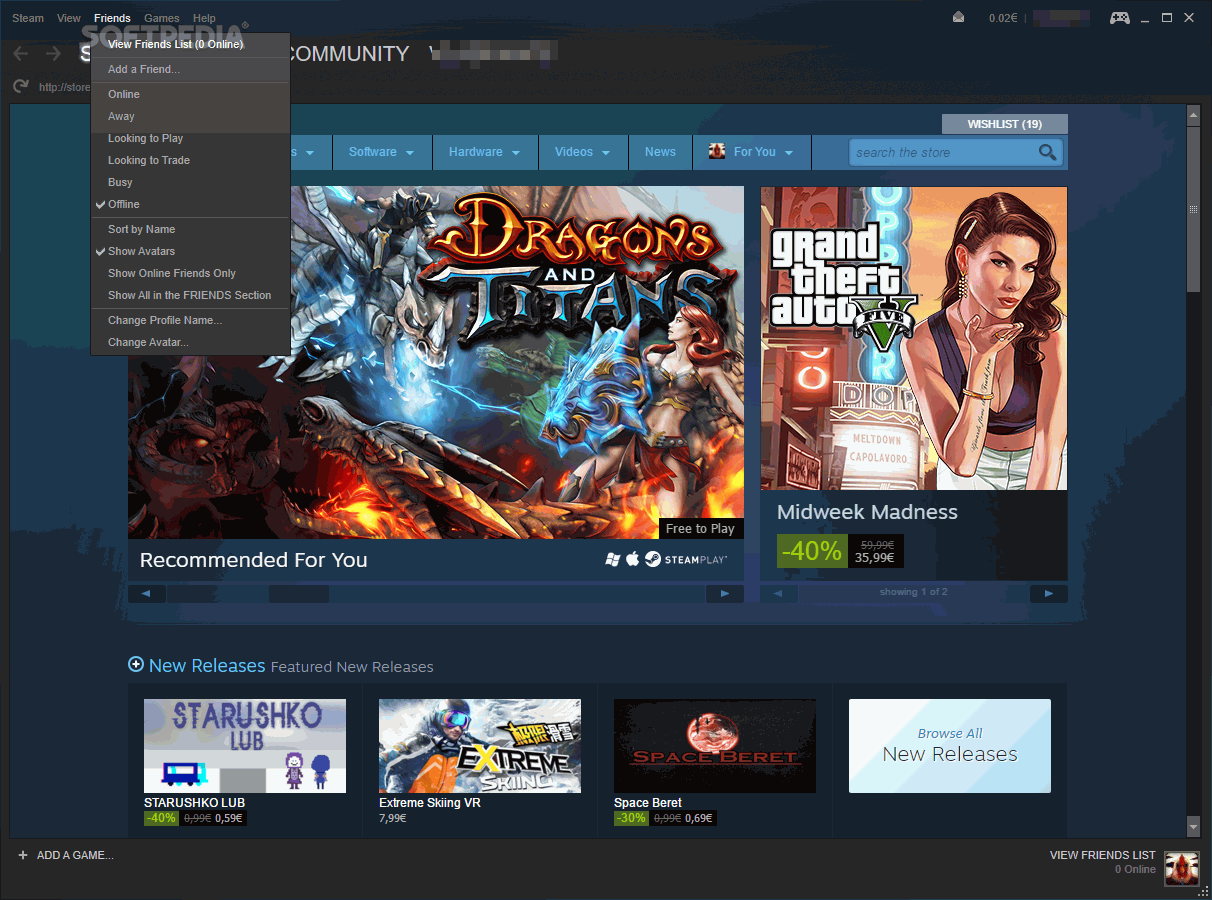Open the Steam menu
This screenshot has height=900, width=1212.
[28, 18]
